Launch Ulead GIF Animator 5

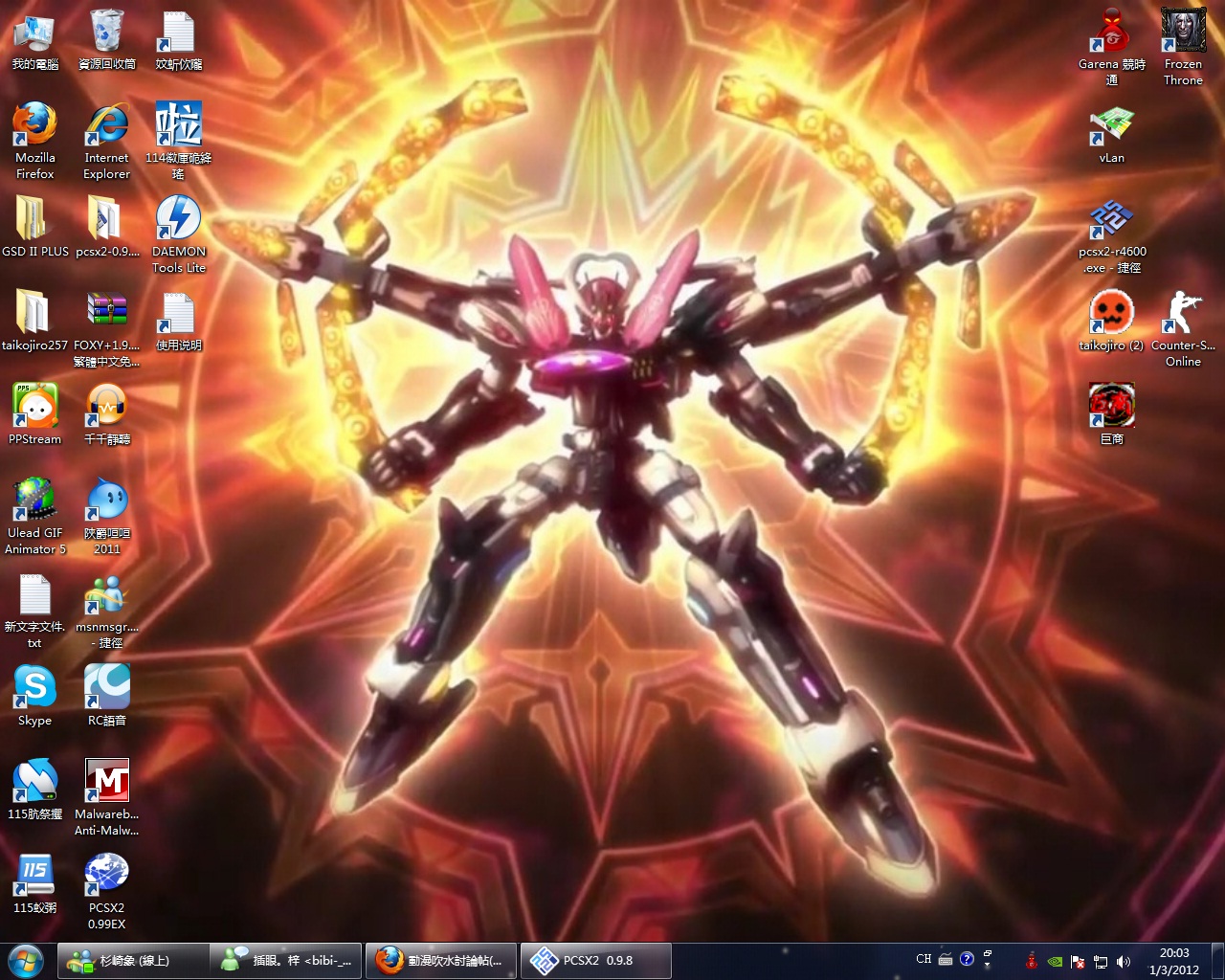[x=35, y=516]
